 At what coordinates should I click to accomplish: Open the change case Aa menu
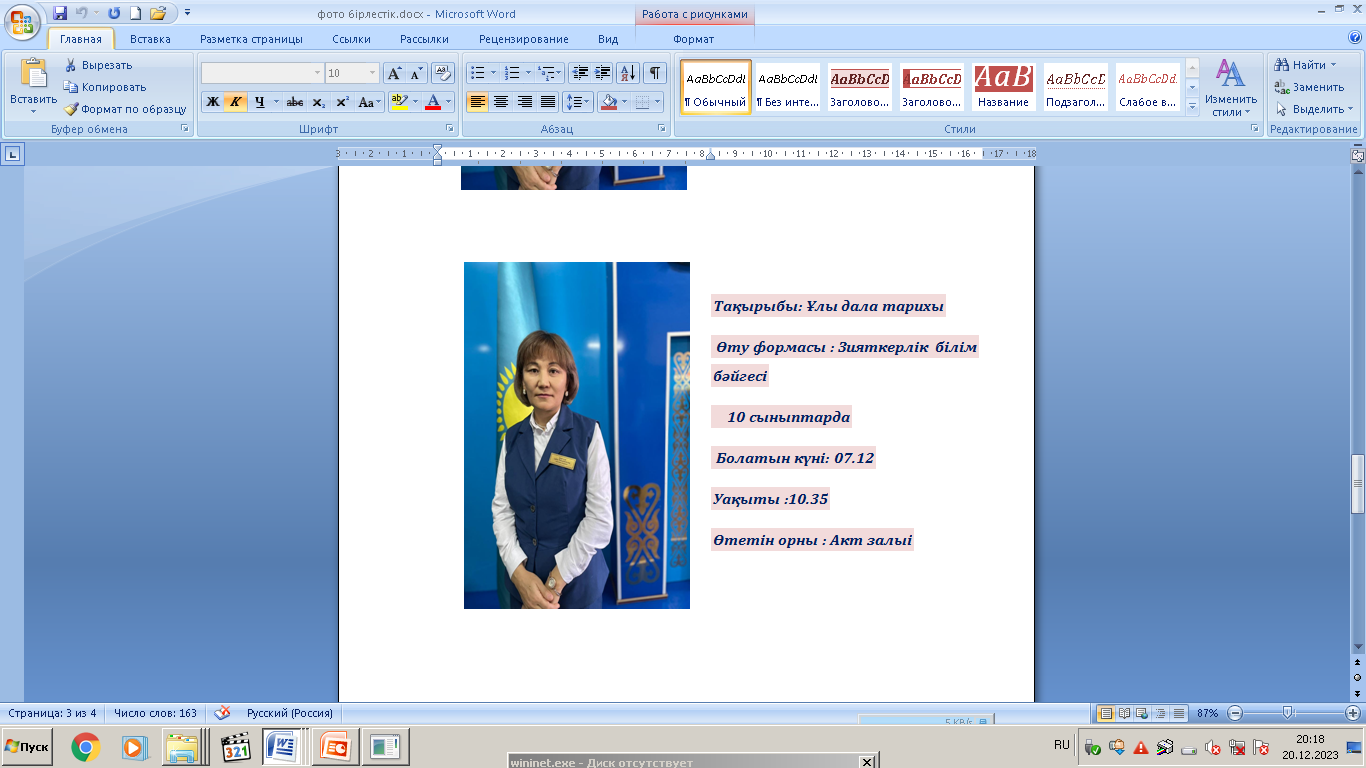point(369,102)
